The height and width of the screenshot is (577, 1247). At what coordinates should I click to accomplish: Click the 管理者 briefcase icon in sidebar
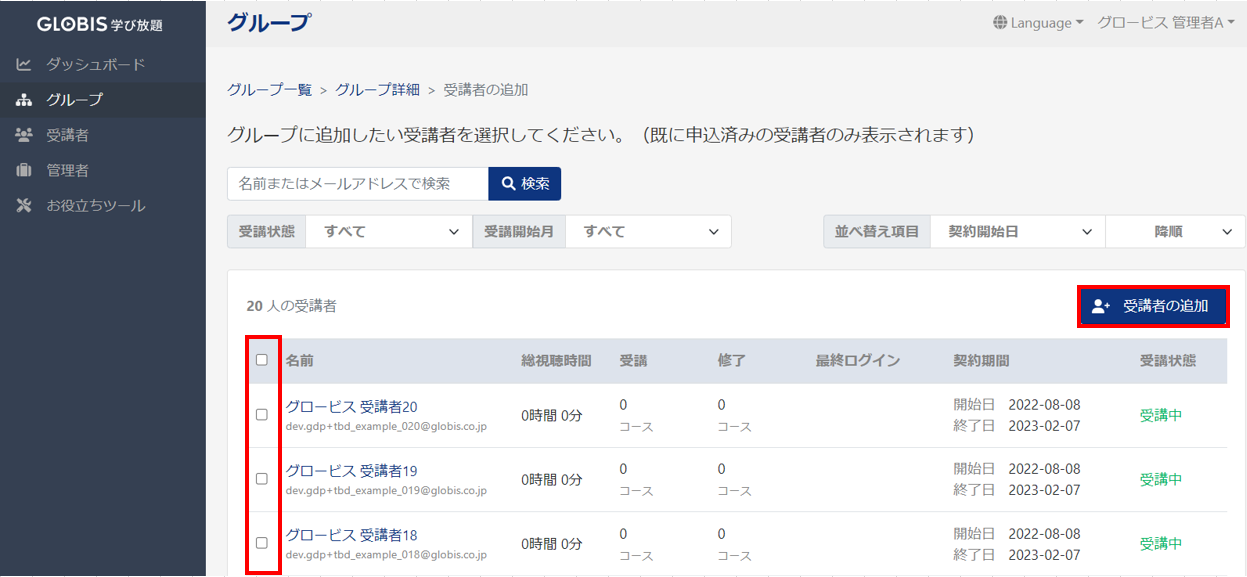[x=24, y=171]
